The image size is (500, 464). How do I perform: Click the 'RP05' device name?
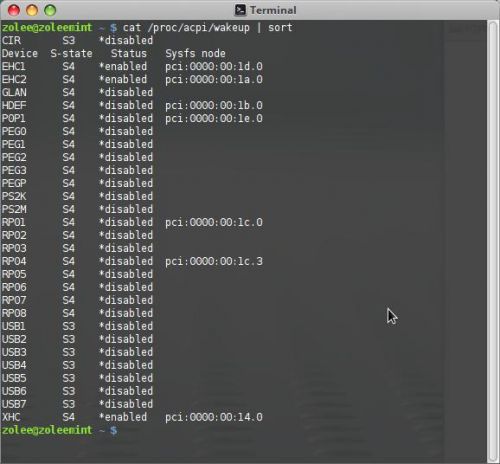(x=14, y=274)
